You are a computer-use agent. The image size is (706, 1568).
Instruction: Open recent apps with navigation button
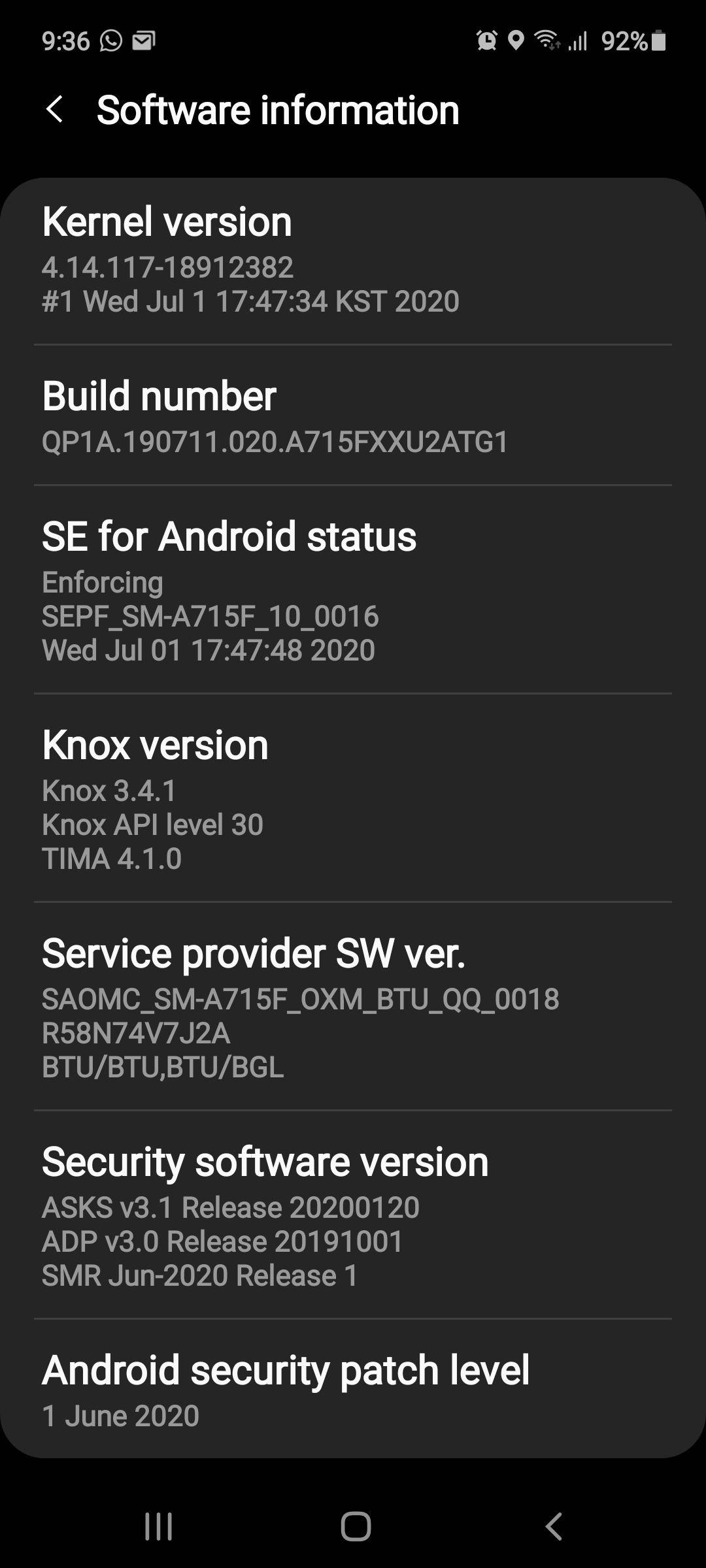pos(158,1526)
